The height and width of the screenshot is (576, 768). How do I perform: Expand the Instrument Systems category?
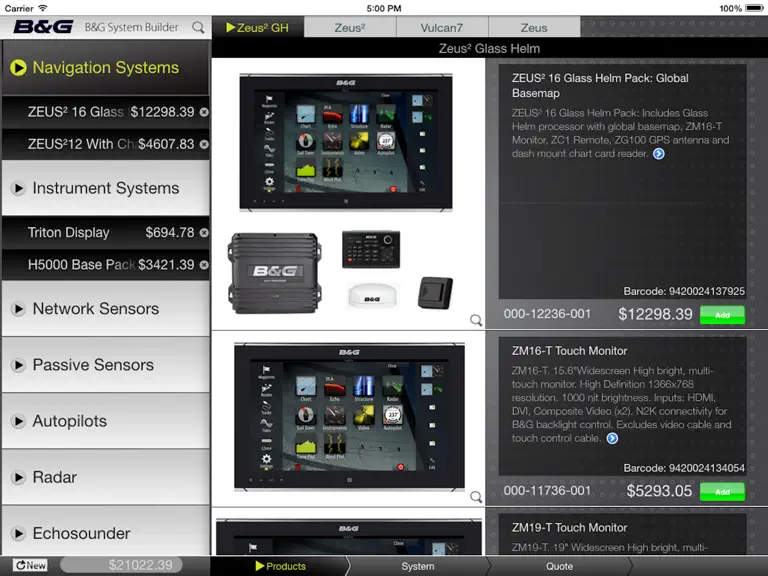tap(106, 188)
